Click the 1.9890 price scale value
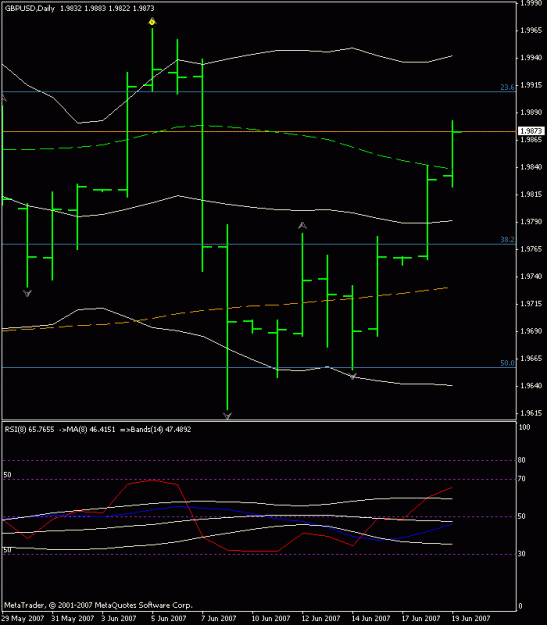Screen dimensions: 547x625 coord(531,112)
